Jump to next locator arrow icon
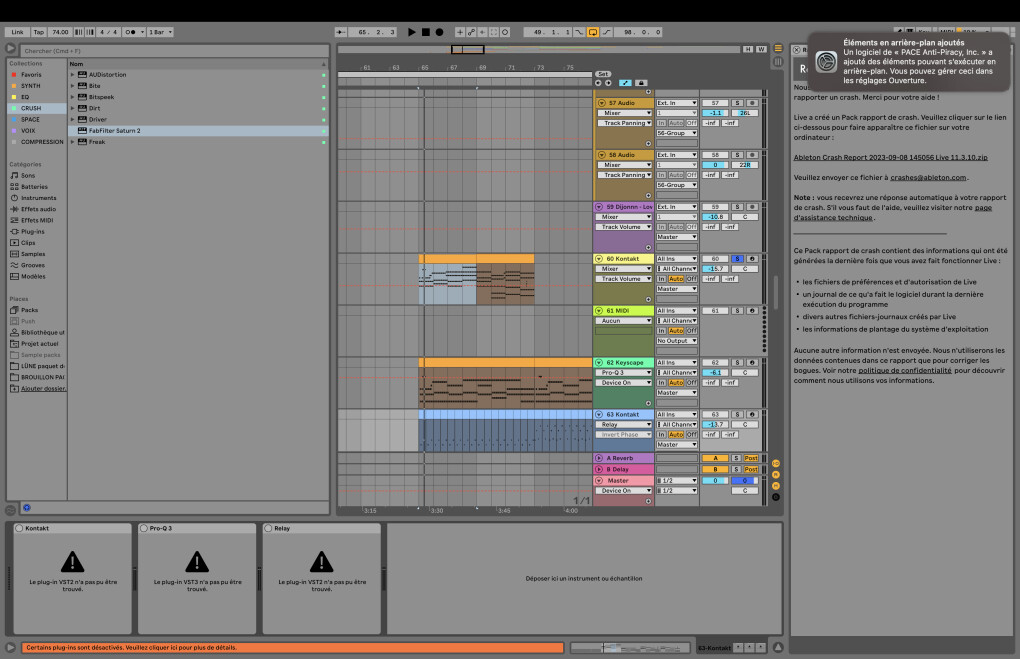The image size is (1020, 659). (608, 83)
